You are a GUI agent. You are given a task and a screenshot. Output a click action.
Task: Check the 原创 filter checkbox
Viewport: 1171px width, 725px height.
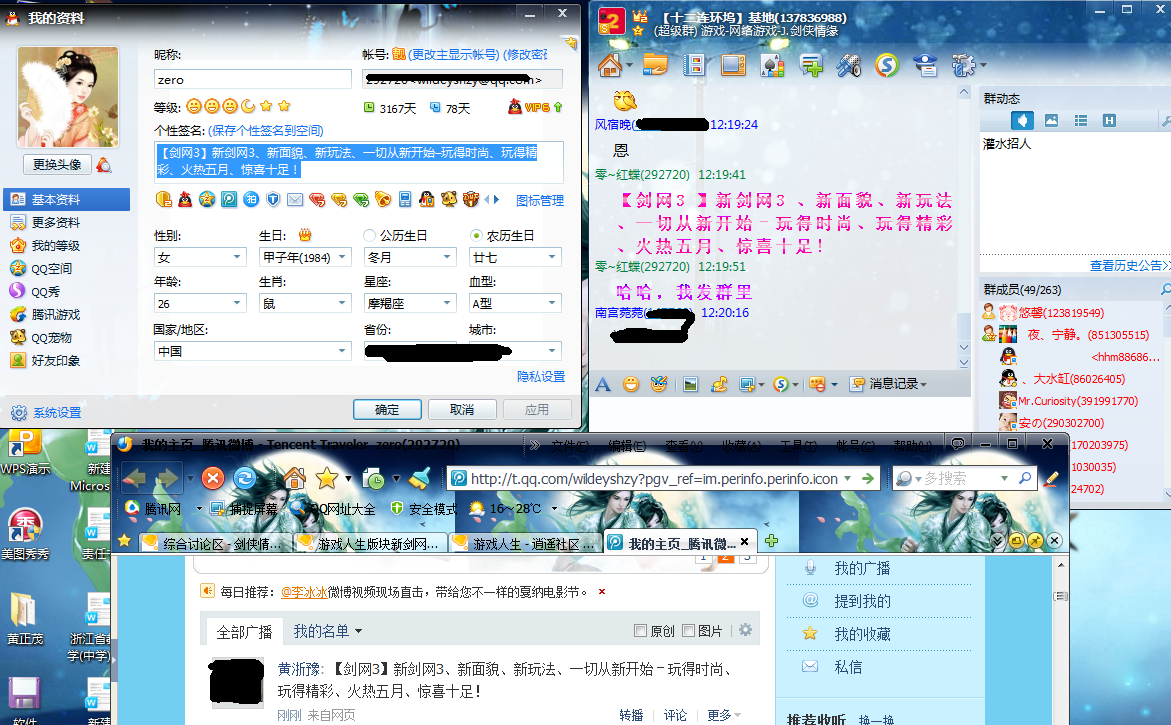(x=641, y=631)
